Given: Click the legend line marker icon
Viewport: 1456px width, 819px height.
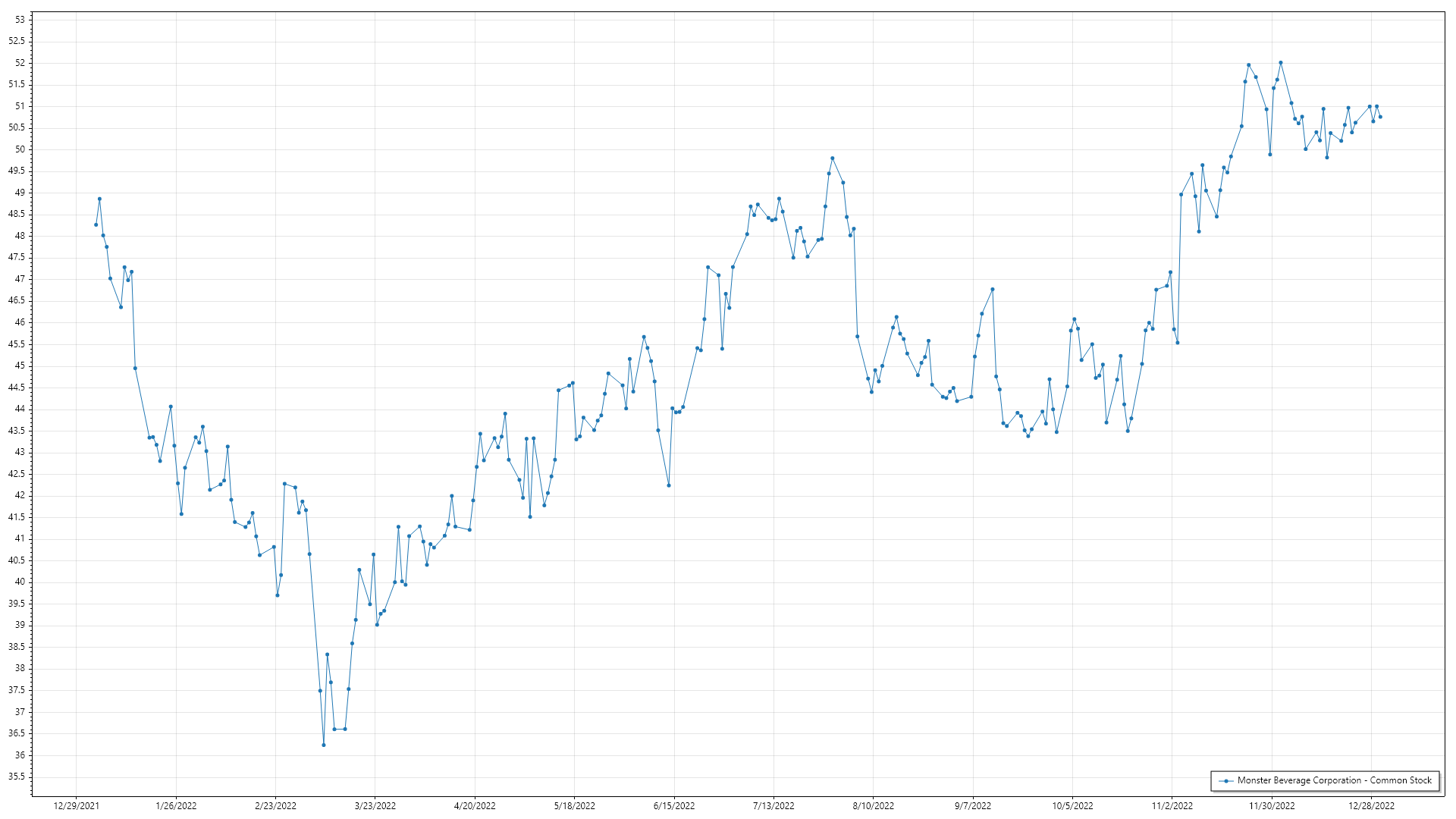Looking at the screenshot, I should 1226,781.
